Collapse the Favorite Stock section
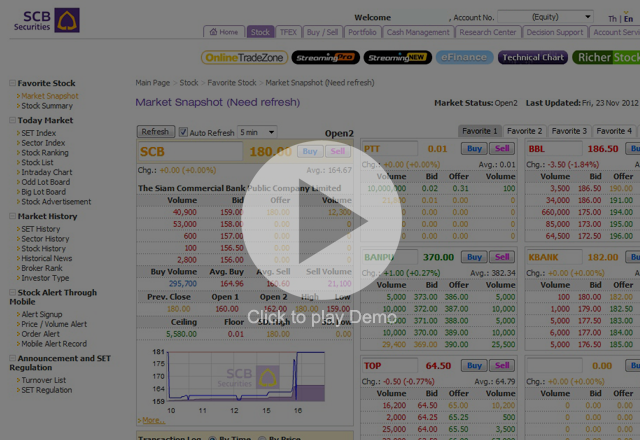 (13, 83)
